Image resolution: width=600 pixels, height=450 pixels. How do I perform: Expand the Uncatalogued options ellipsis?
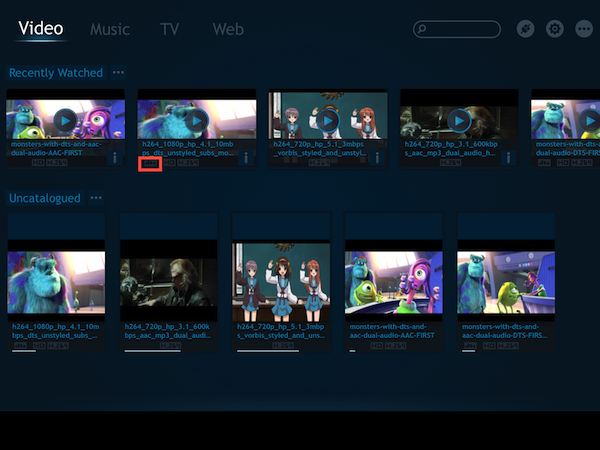coord(96,198)
